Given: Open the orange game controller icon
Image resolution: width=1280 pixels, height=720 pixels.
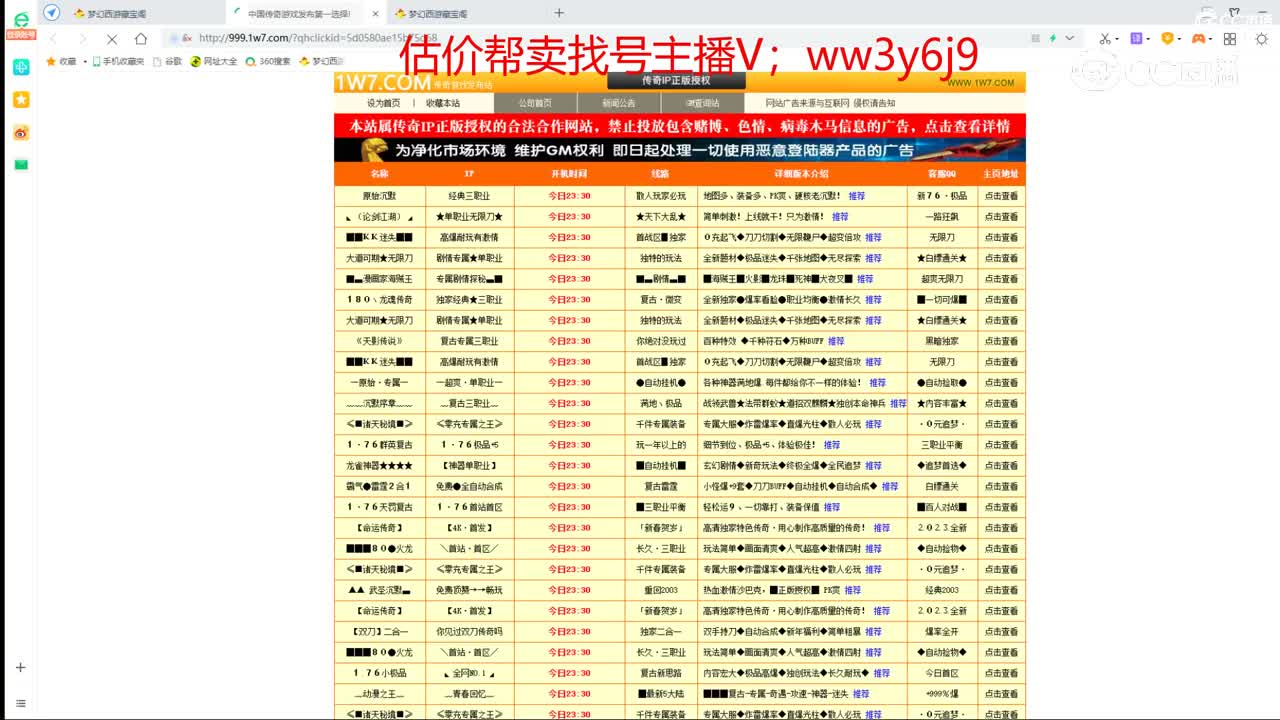Looking at the screenshot, I should 1199,39.
